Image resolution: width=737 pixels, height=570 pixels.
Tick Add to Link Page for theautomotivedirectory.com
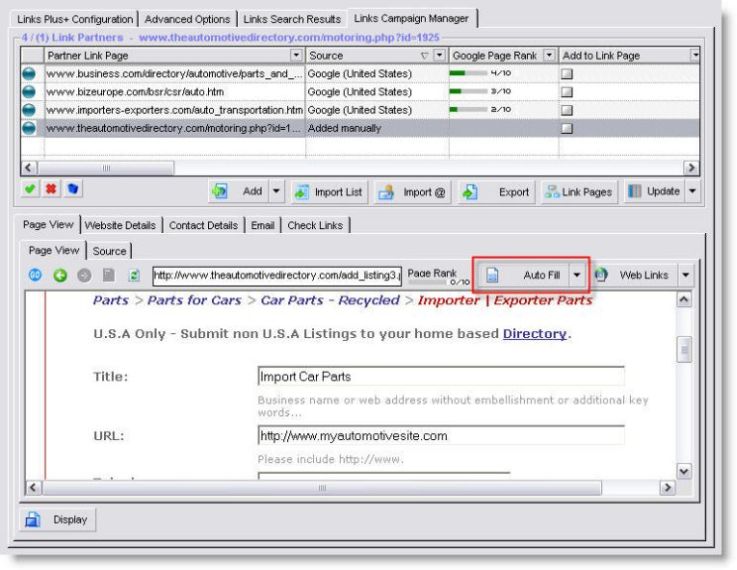[x=567, y=128]
